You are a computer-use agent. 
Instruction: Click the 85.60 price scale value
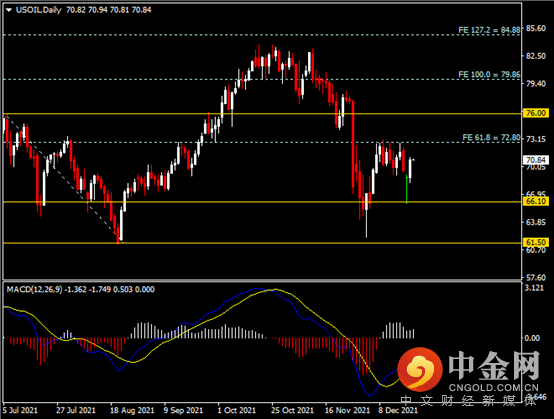[x=536, y=28]
